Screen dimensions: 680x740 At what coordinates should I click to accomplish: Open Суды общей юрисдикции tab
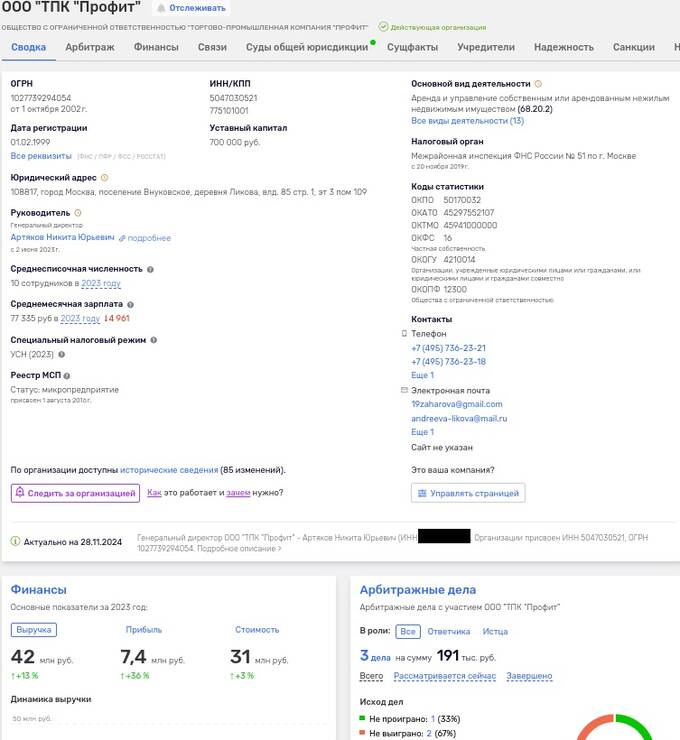click(x=307, y=47)
